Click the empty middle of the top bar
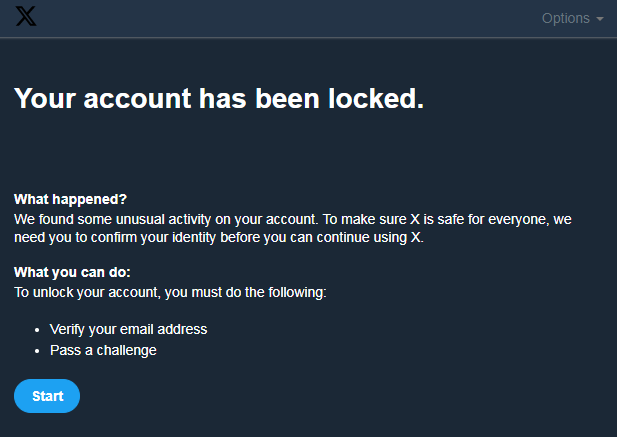Viewport: 617px width, 437px height. (x=300, y=18)
